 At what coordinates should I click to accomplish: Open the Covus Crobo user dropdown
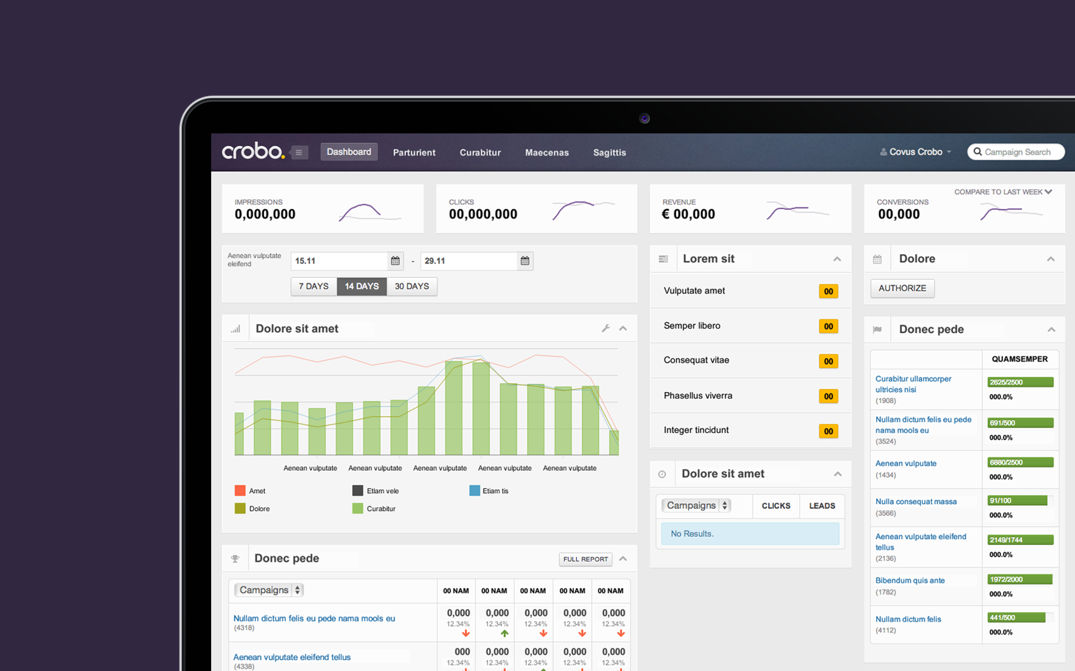point(916,151)
